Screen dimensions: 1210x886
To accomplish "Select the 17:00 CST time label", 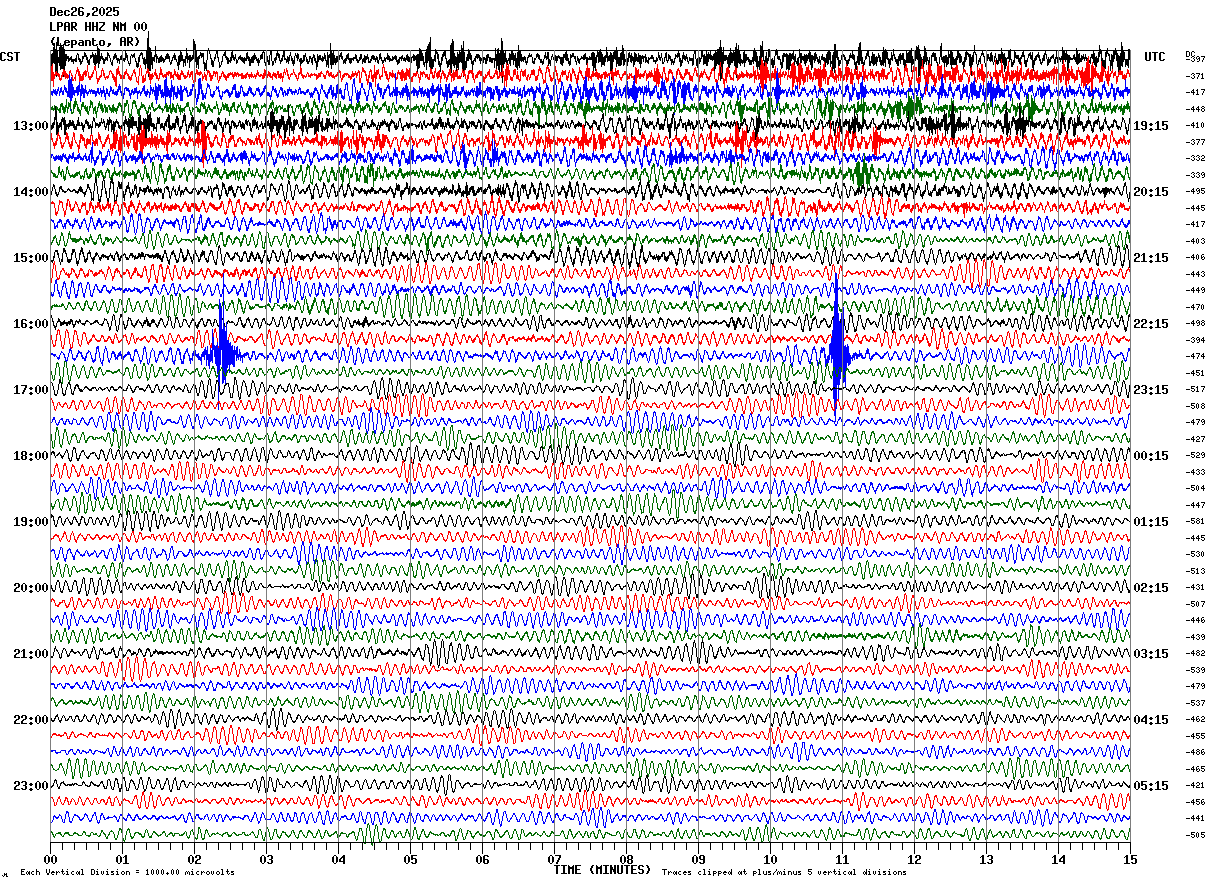I will 31,390.
